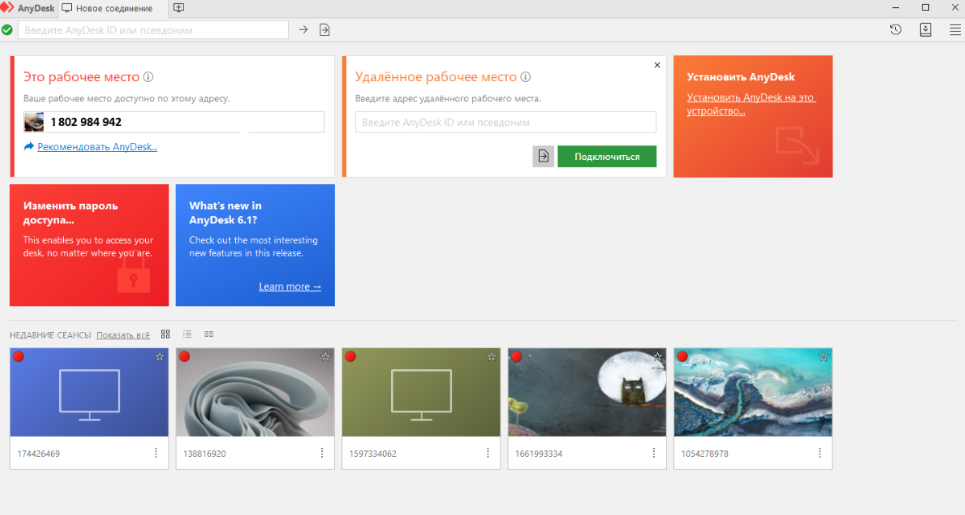Open session thumbnail 174426469
This screenshot has width=965, height=515.
pos(89,393)
